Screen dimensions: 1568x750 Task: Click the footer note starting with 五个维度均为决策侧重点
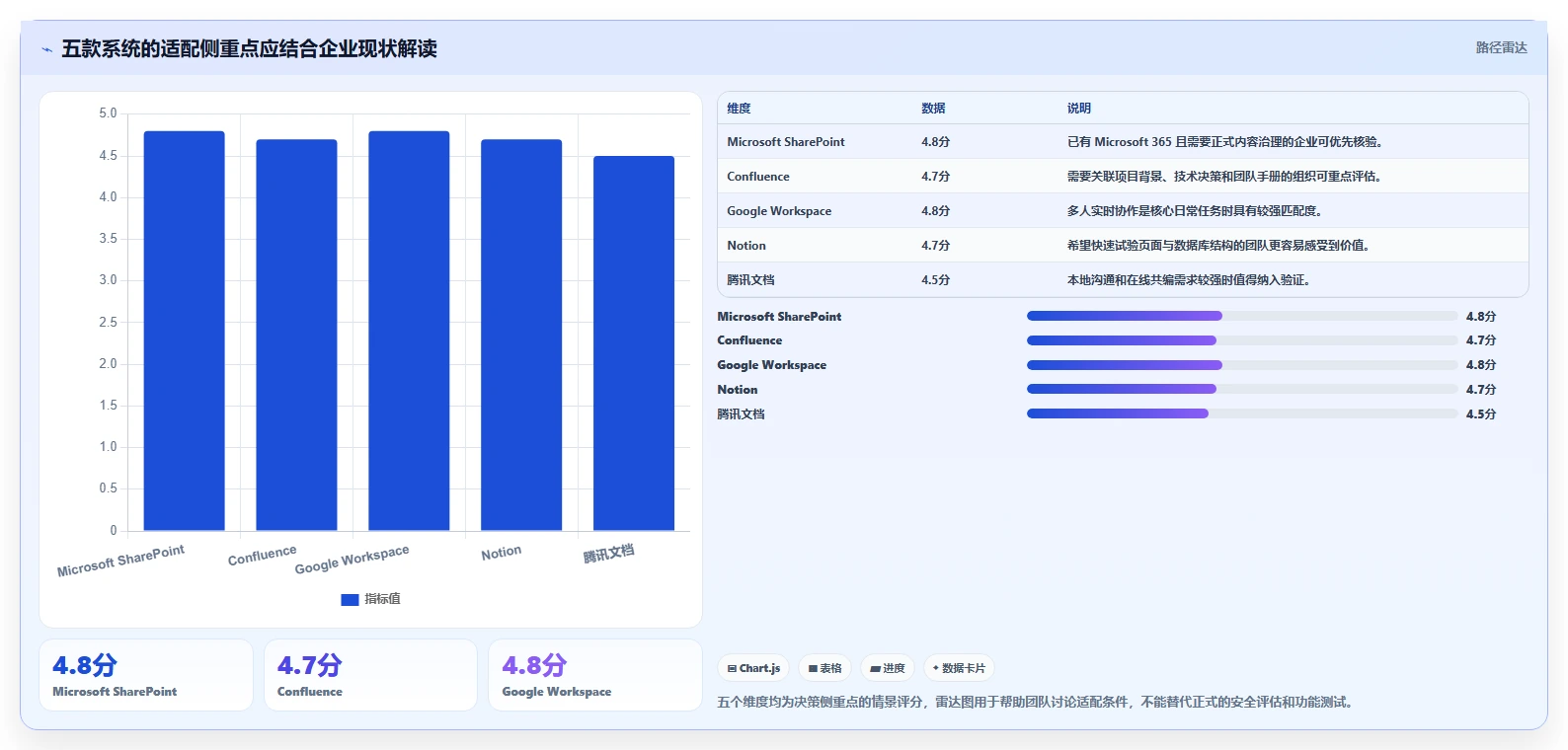pyautogui.click(x=1037, y=702)
